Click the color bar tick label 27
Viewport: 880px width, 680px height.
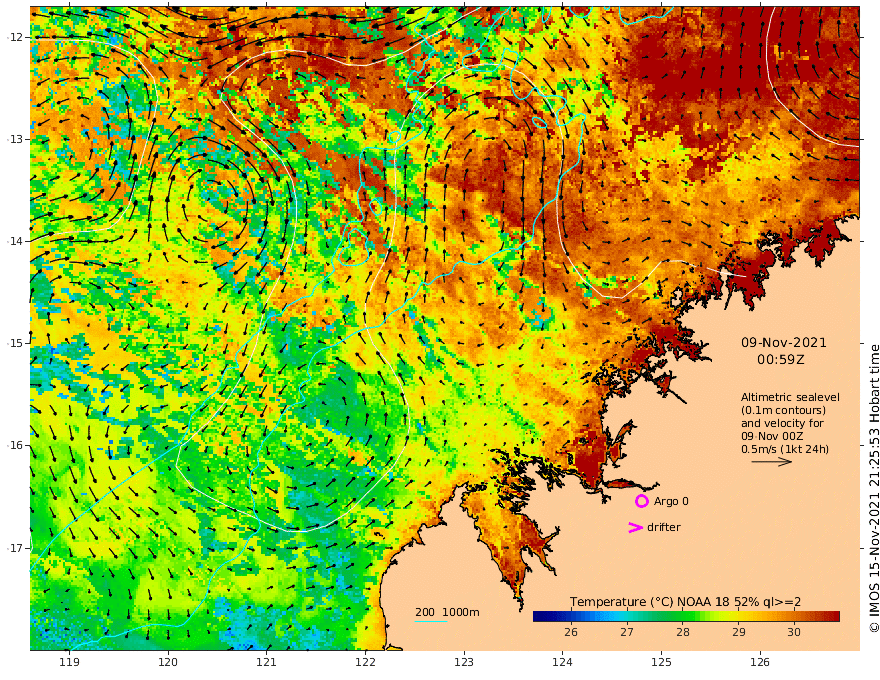[x=627, y=632]
